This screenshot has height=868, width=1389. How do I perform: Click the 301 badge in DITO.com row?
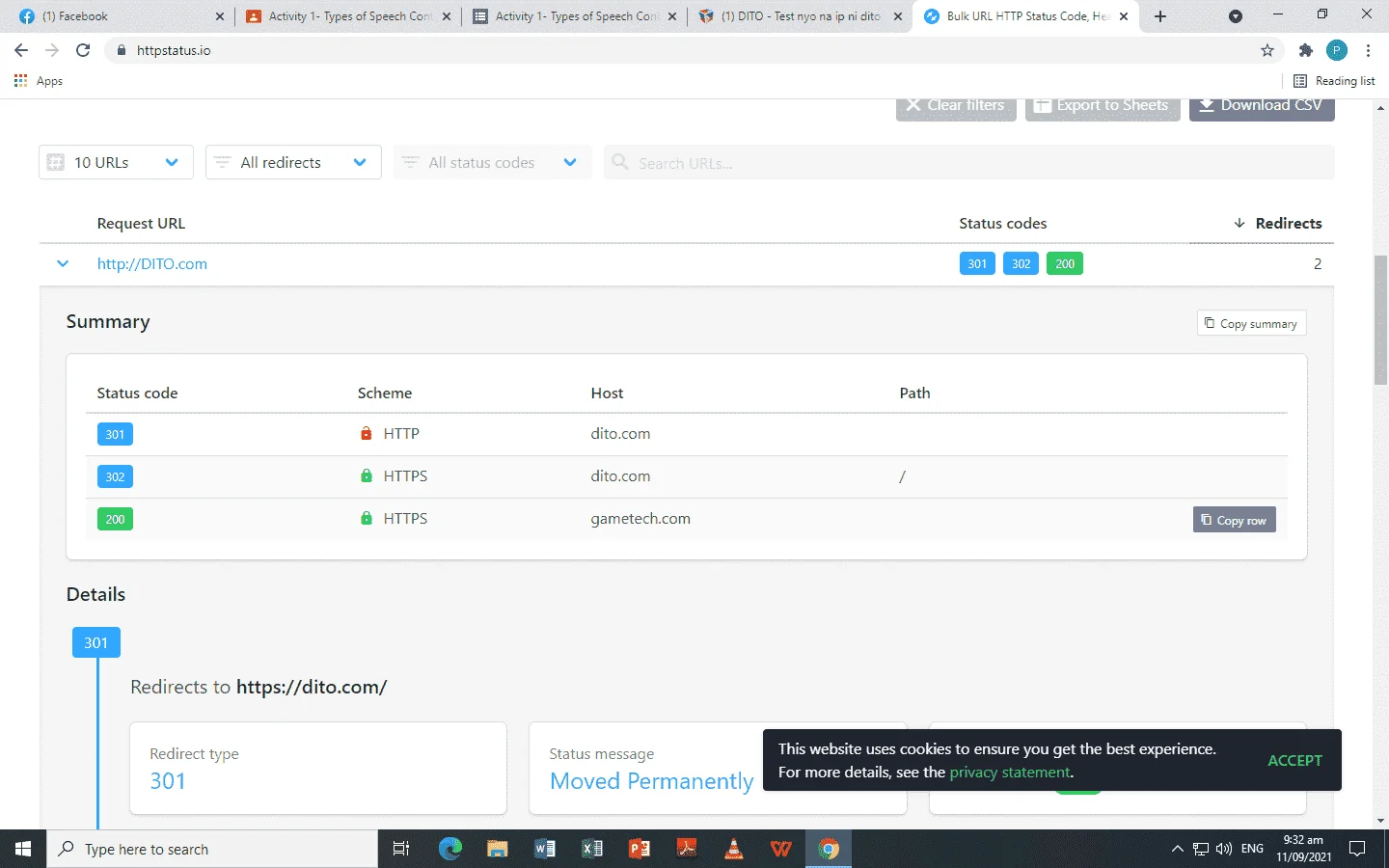(x=977, y=263)
